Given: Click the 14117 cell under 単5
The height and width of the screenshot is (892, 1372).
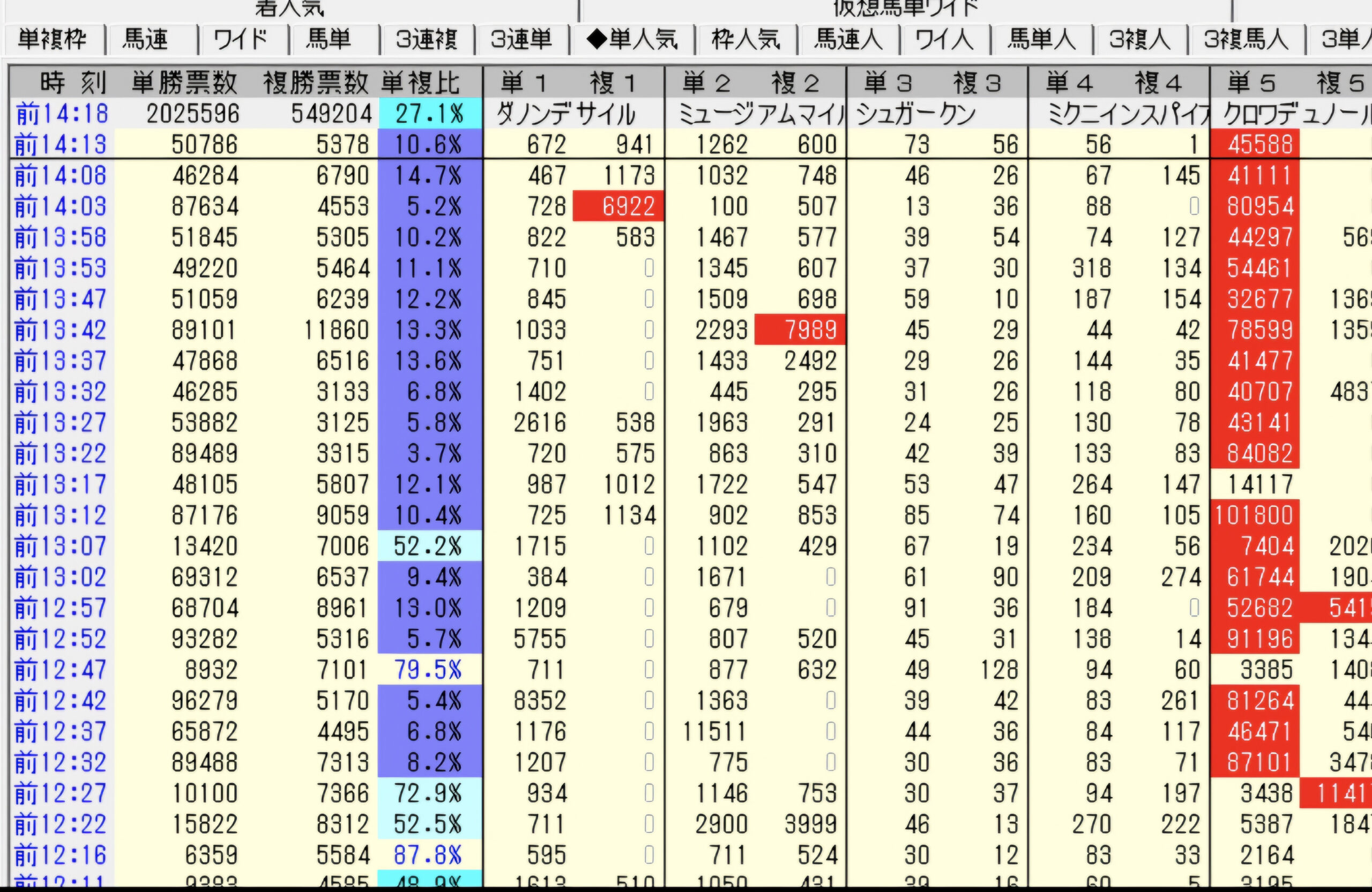Looking at the screenshot, I should [1260, 485].
